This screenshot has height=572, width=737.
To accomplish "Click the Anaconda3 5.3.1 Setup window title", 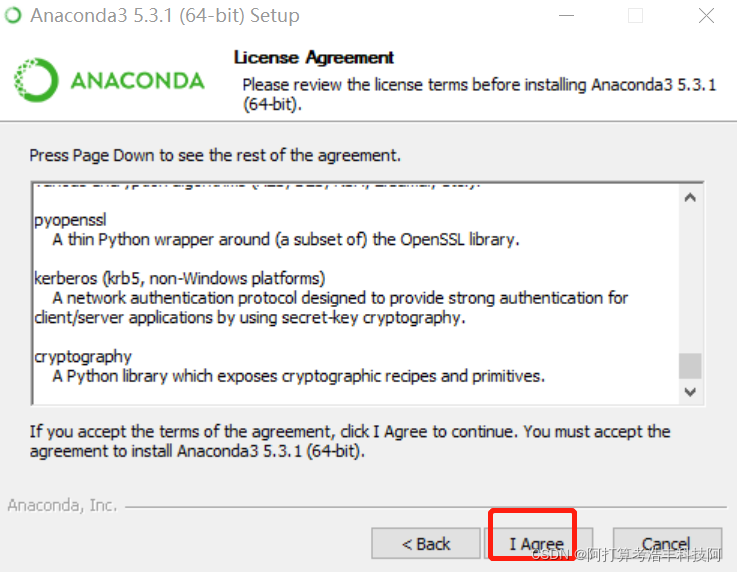I will click(165, 16).
